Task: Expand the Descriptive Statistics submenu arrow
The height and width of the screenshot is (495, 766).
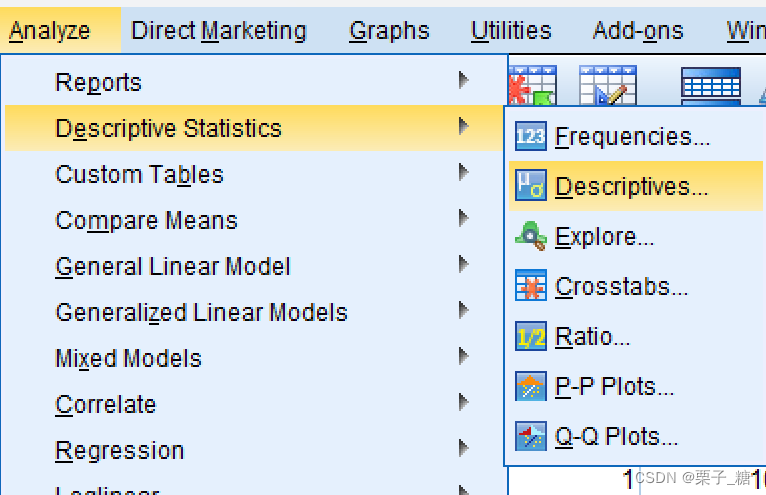Action: (x=464, y=126)
